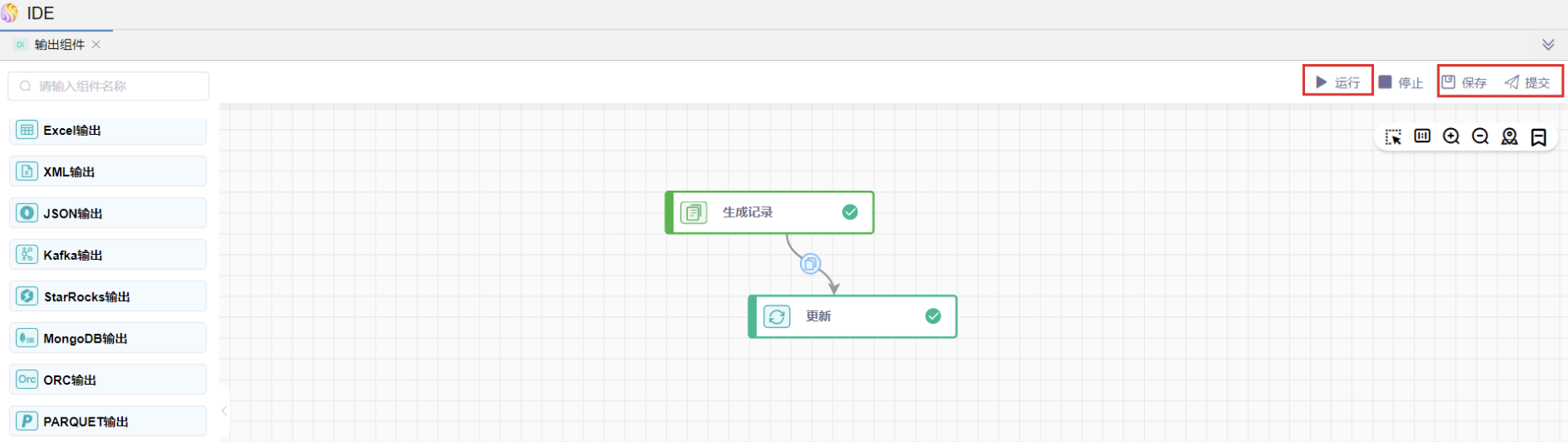
Task: Reset canvas to 1:1 scale icon
Action: pyautogui.click(x=1422, y=137)
